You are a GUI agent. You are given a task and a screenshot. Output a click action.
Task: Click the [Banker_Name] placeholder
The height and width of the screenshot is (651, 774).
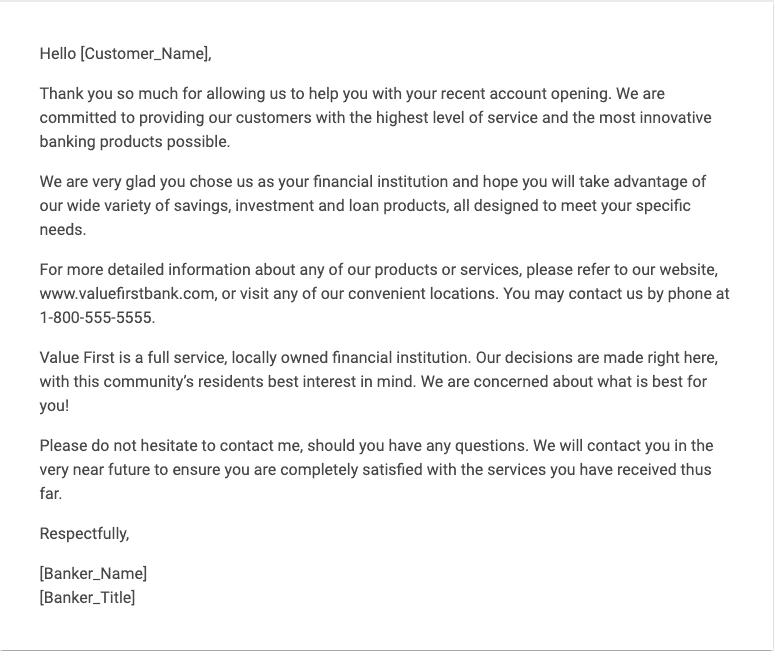click(x=93, y=574)
